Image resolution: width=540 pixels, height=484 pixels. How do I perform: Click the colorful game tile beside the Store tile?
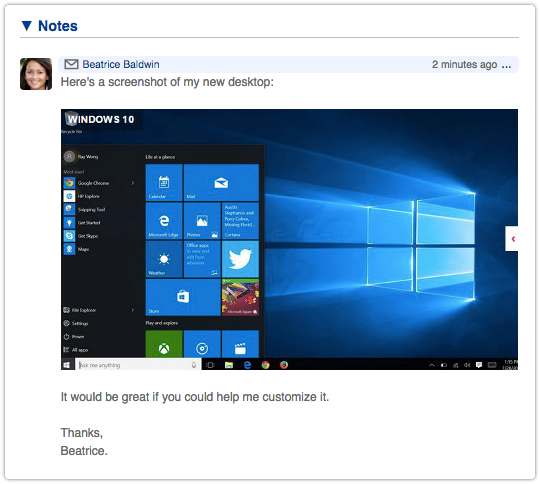point(240,297)
